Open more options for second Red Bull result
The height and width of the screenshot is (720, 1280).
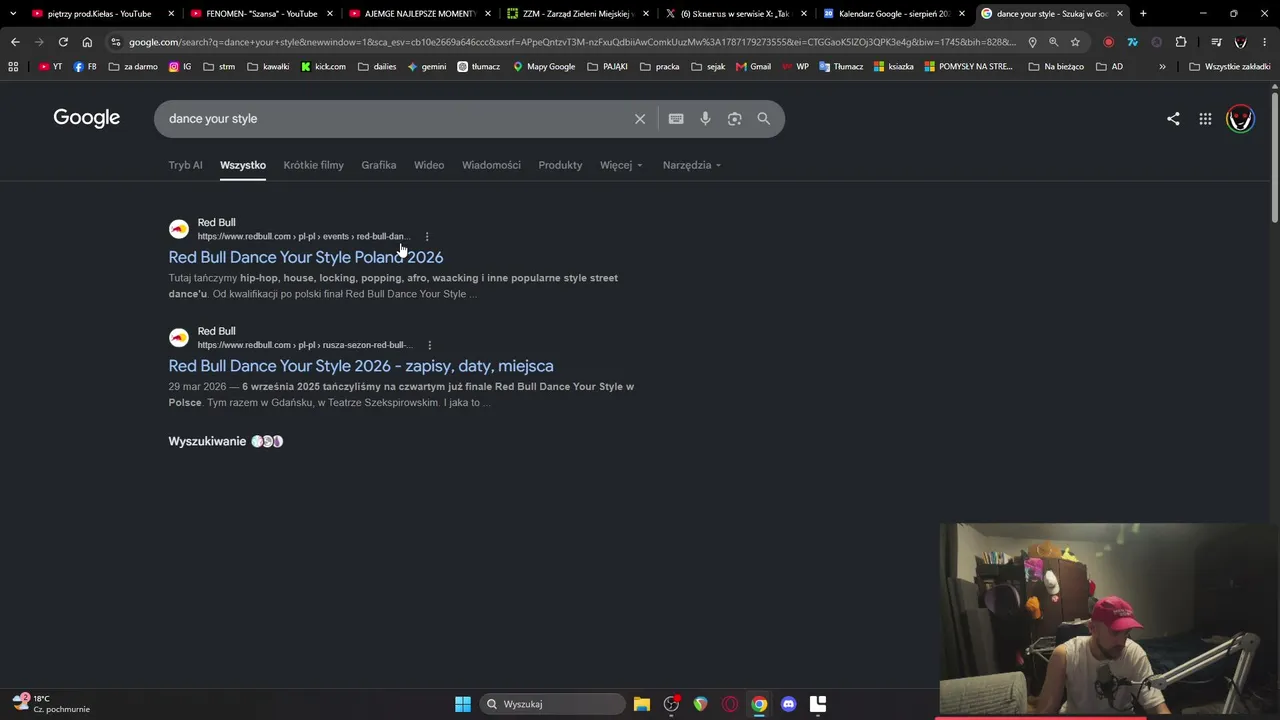(429, 345)
